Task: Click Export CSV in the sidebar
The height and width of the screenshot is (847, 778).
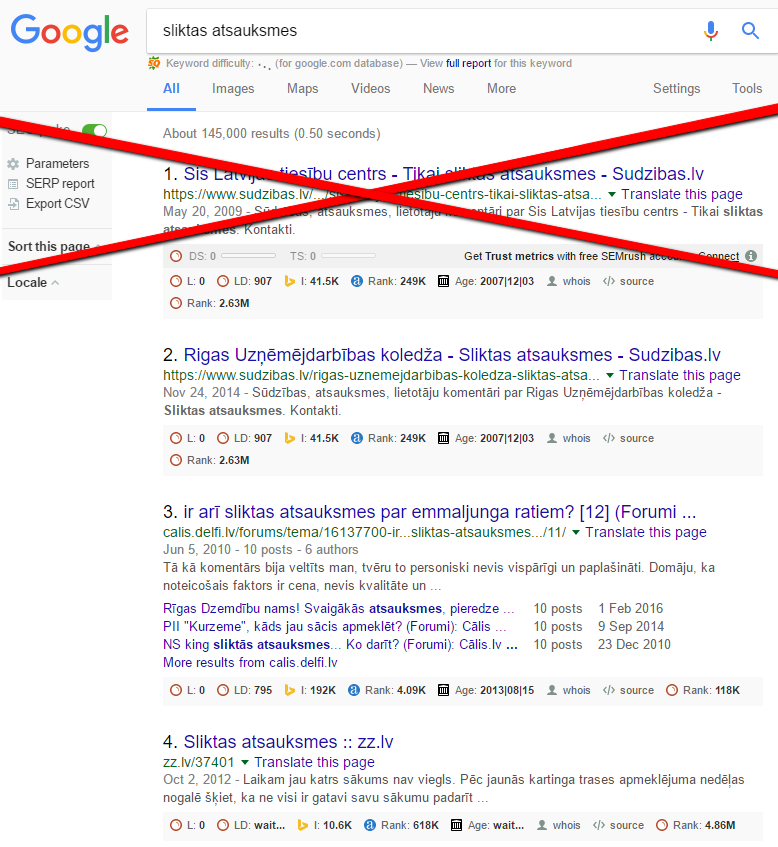Action: pyautogui.click(x=57, y=204)
